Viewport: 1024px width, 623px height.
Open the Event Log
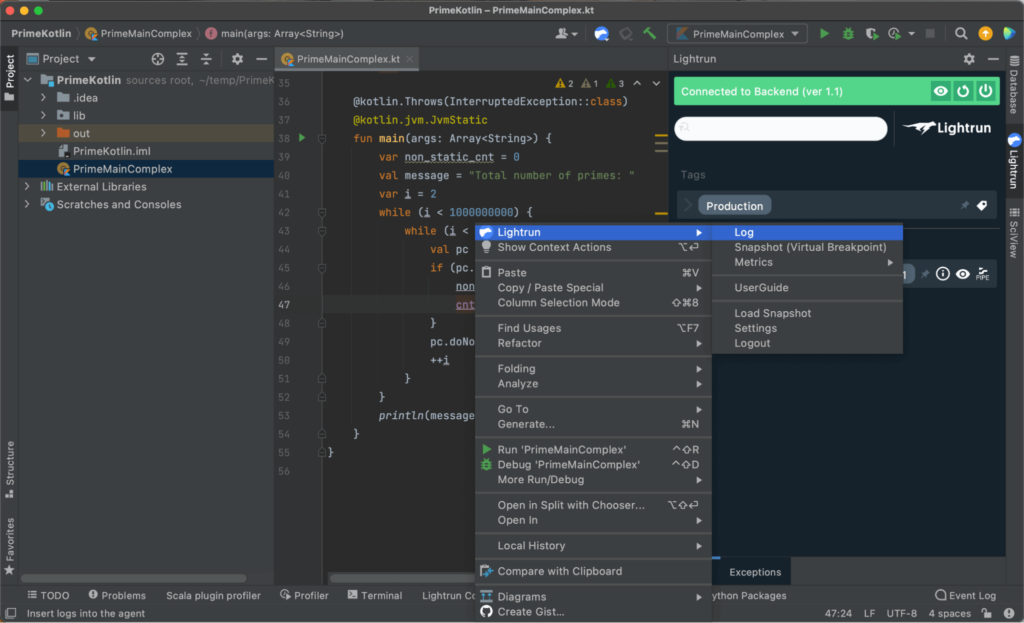click(964, 595)
